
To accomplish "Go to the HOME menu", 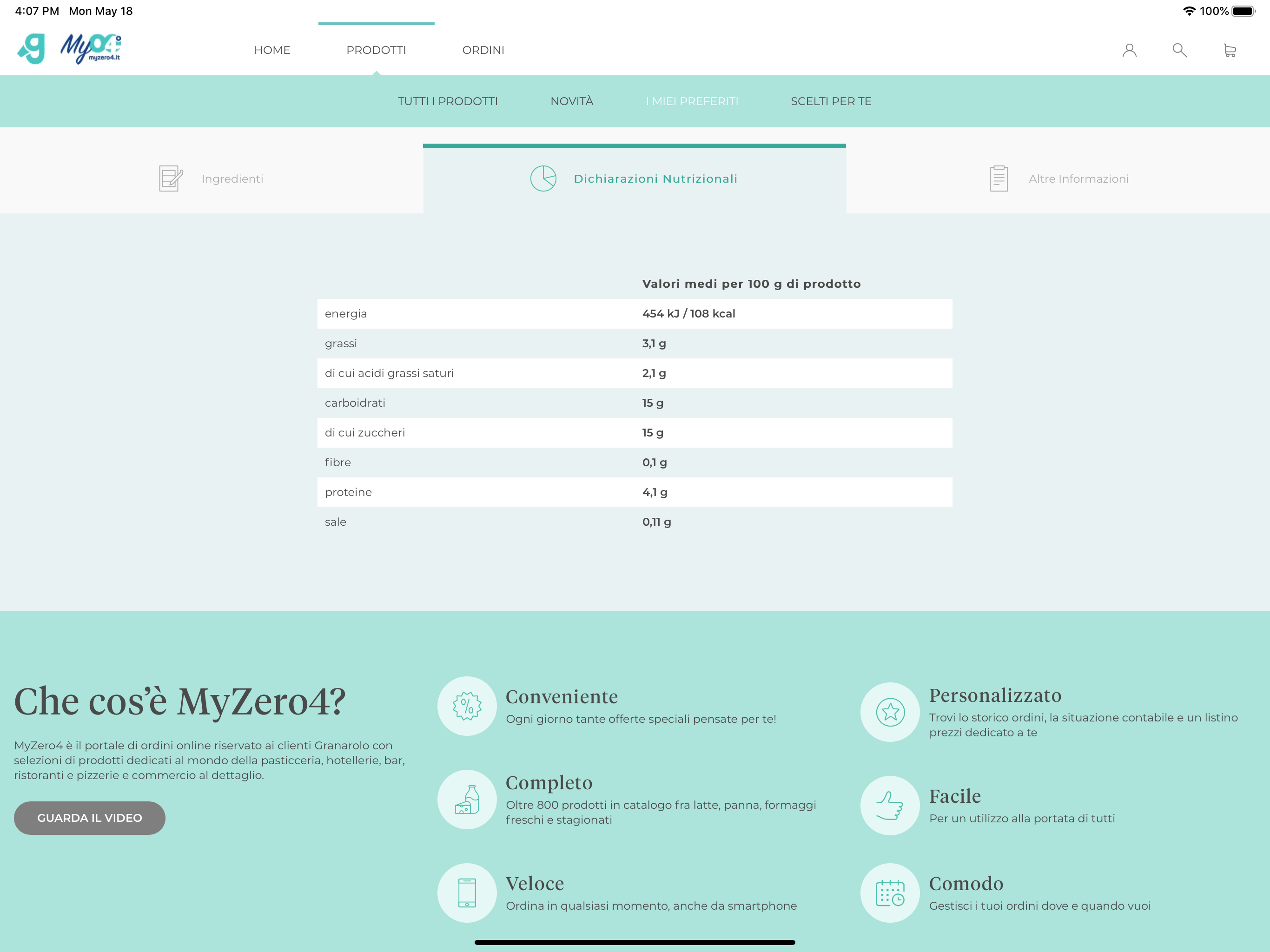I will tap(272, 50).
